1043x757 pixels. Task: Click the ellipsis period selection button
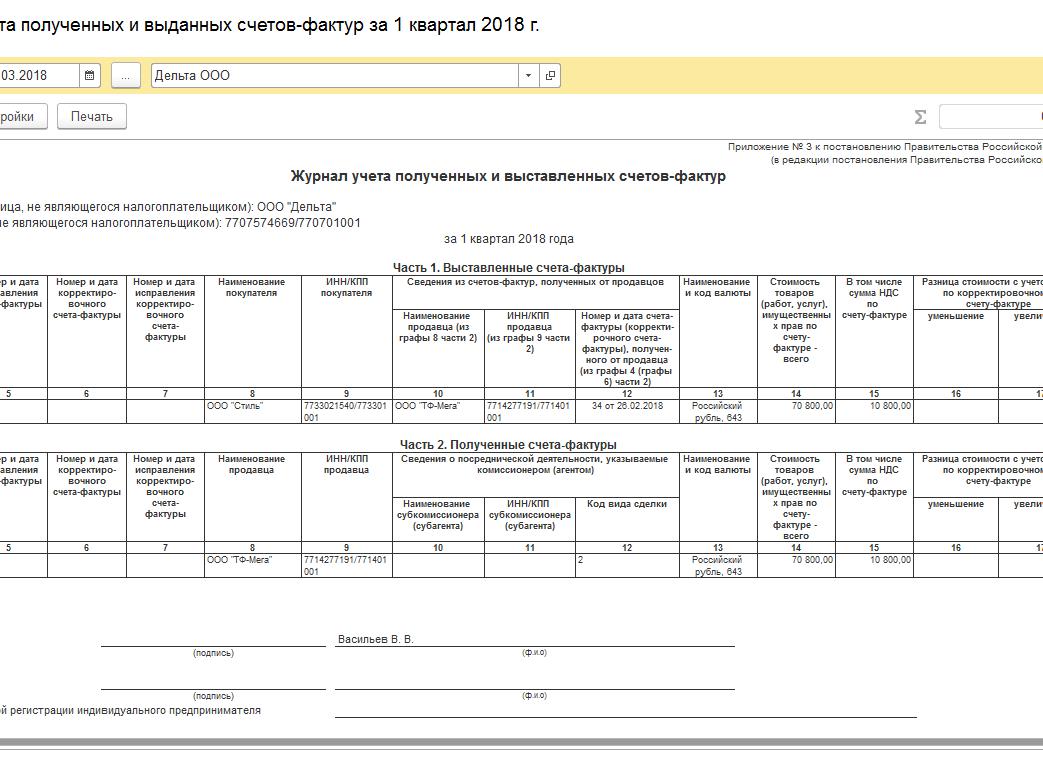(x=126, y=75)
